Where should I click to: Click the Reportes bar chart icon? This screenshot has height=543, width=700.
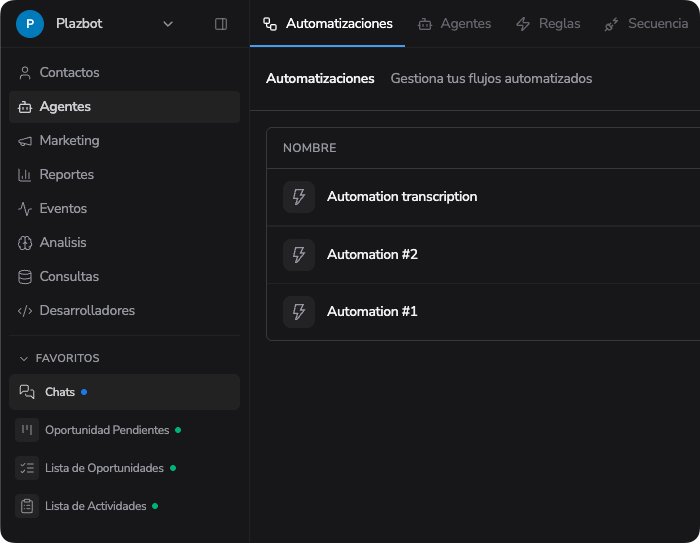point(25,175)
